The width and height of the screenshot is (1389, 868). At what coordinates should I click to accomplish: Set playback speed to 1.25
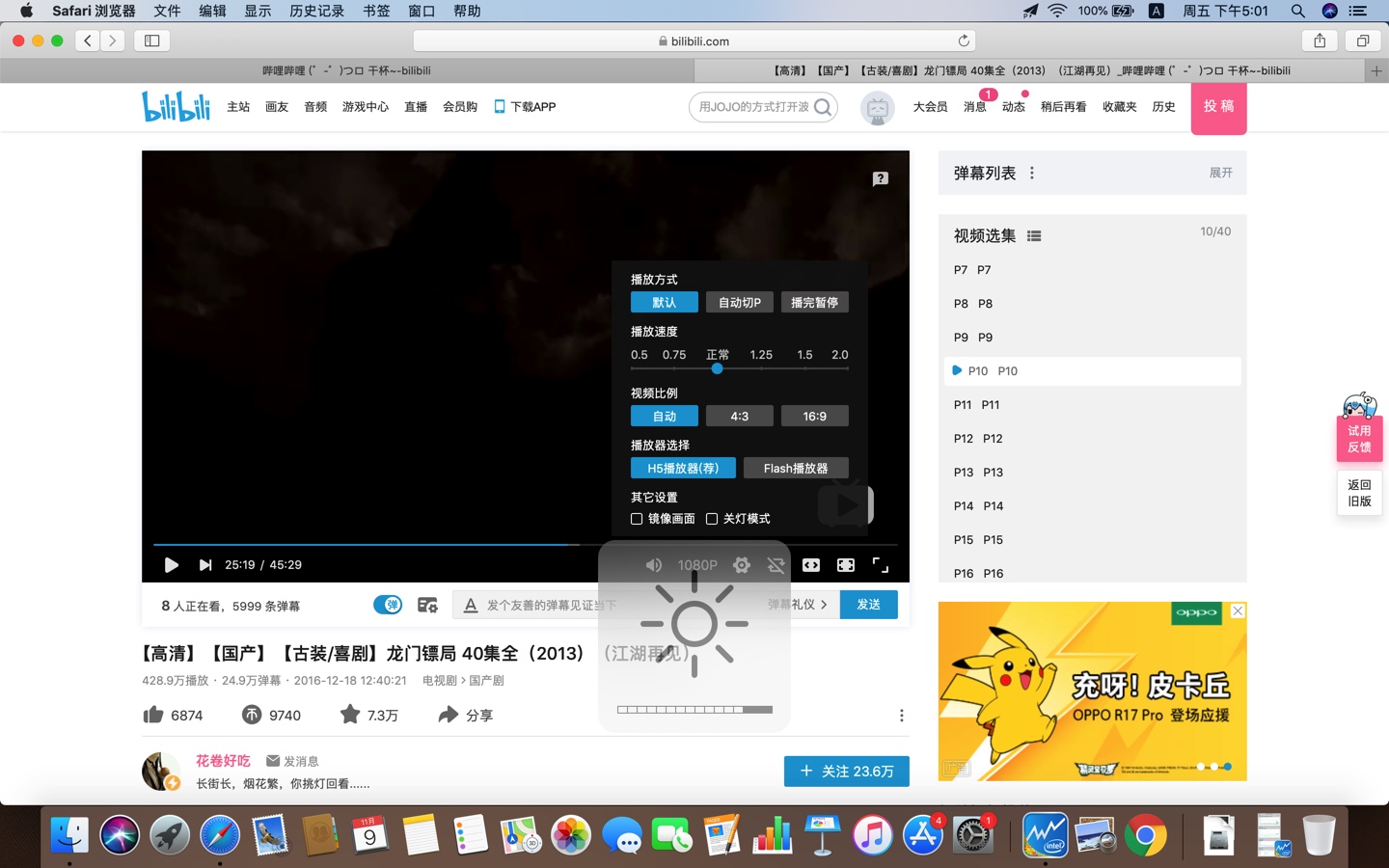(761, 355)
